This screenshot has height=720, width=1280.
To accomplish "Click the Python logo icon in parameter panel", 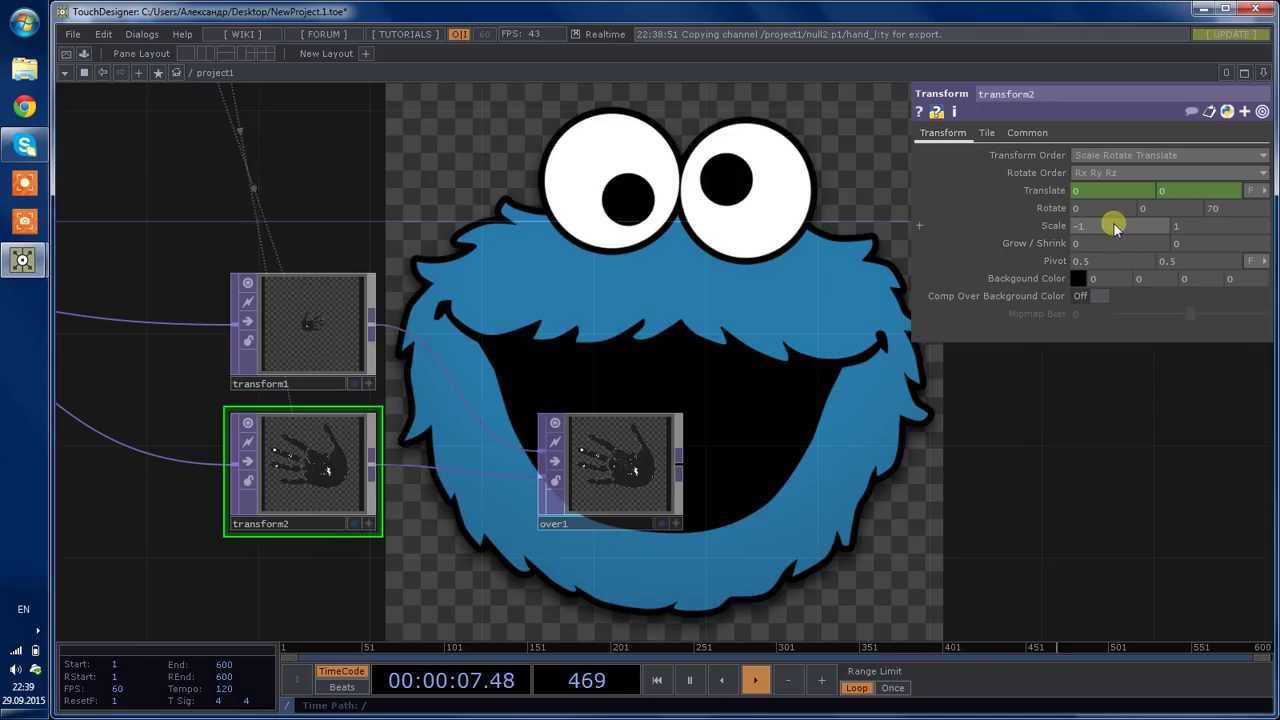I will coord(1227,112).
